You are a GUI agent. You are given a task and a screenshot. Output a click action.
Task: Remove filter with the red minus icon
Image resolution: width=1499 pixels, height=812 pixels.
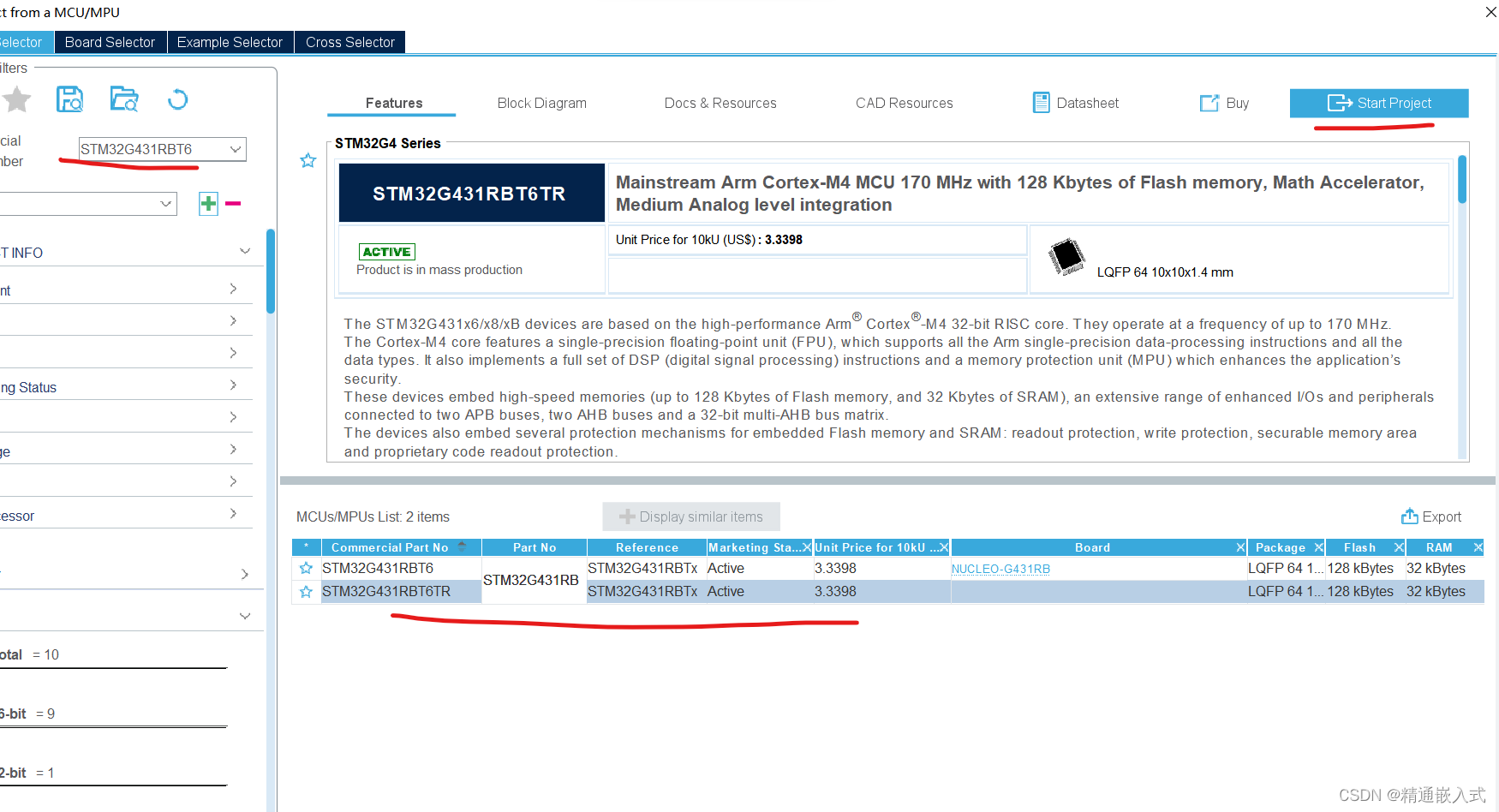(233, 204)
